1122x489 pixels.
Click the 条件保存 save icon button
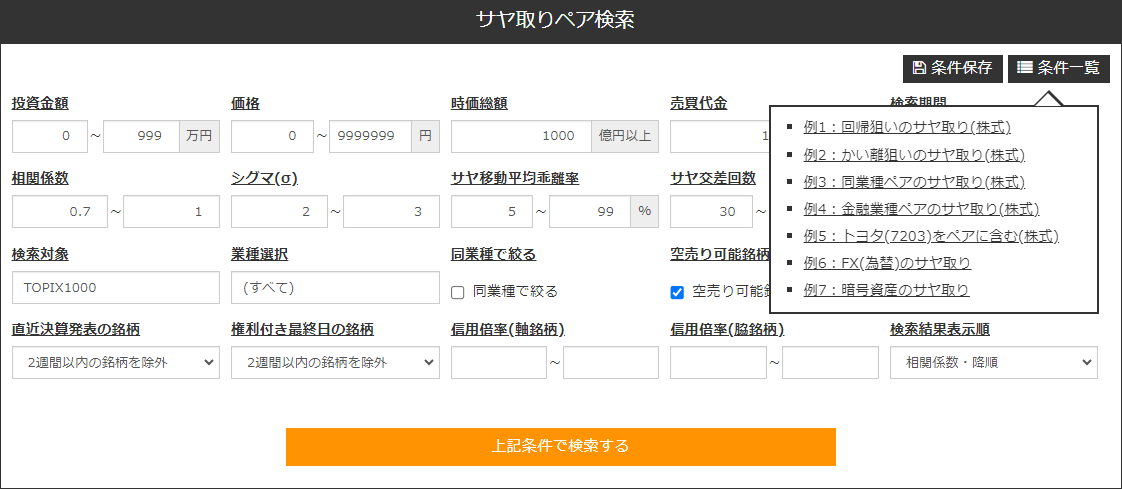tap(952, 68)
